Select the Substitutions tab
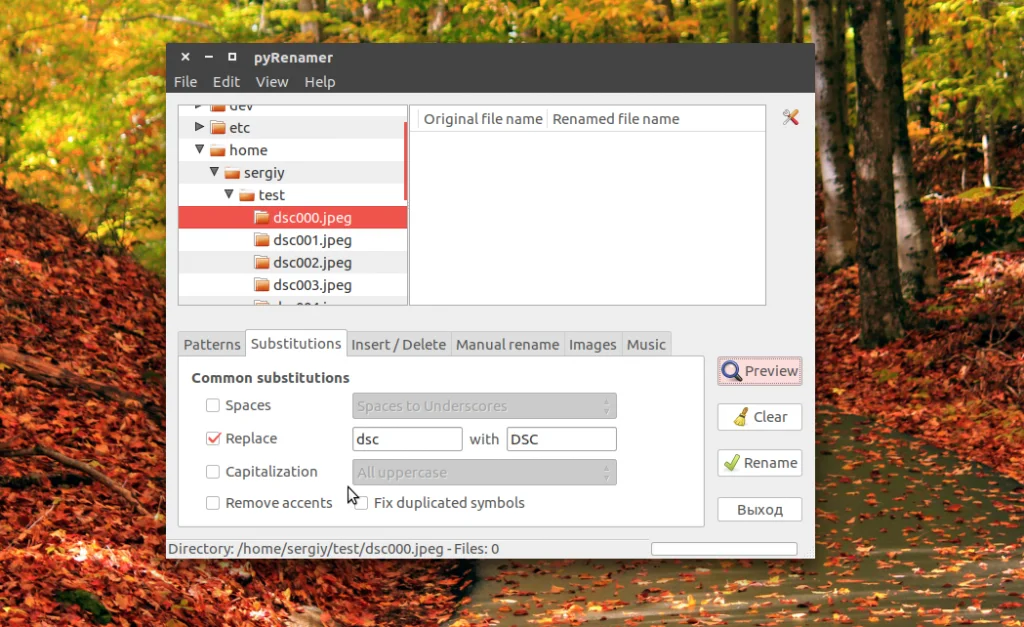Screen dimensions: 1024x627 tap(296, 344)
